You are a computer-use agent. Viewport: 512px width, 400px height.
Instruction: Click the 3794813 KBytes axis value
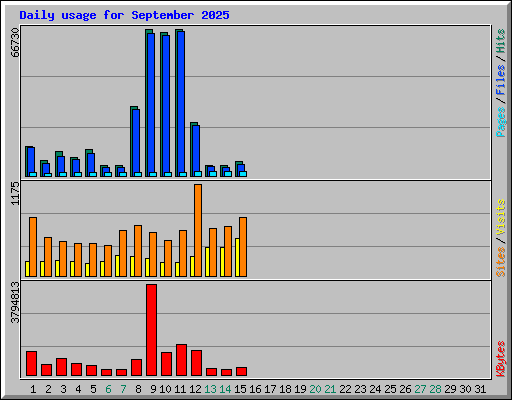point(15,303)
